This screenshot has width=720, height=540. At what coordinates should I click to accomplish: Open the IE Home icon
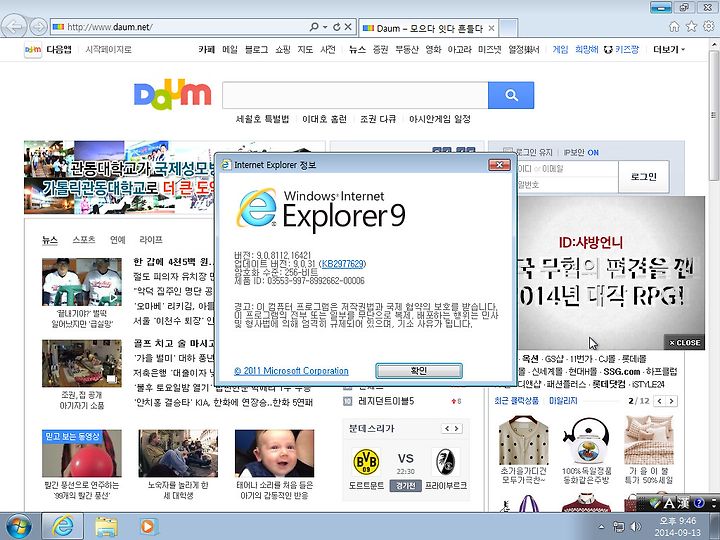click(x=674, y=26)
